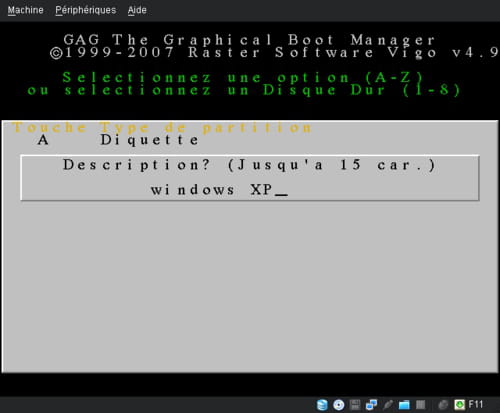Click the GAG Graphical Boot Manager title
The width and height of the screenshot is (500, 413).
click(249, 40)
